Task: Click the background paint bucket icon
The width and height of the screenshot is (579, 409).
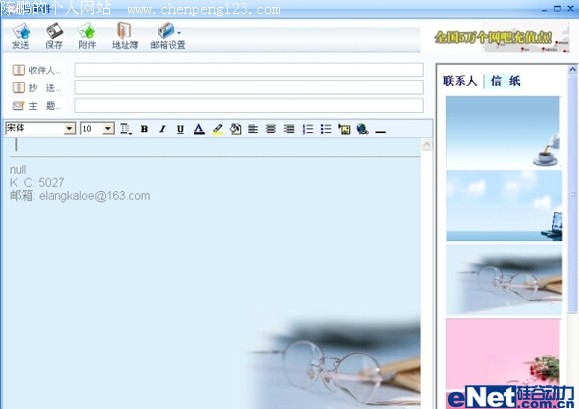Action: tap(235, 129)
